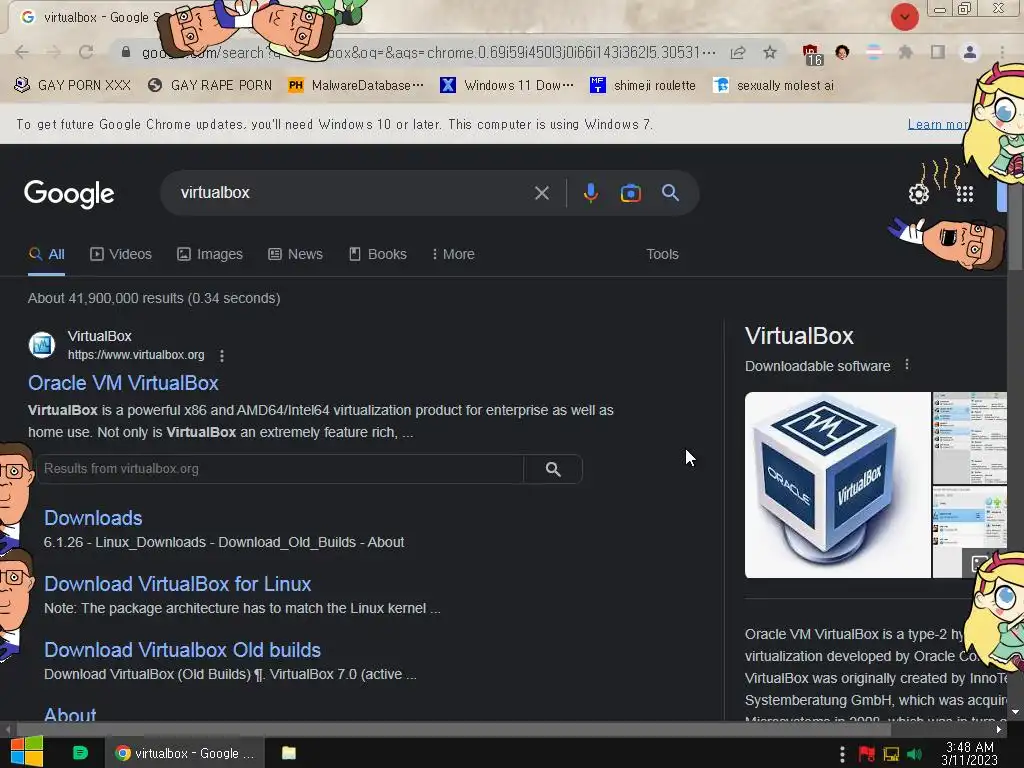Open the upper VirtualBox screenshot thumbnail
This screenshot has width=1024, height=768.
click(x=970, y=438)
